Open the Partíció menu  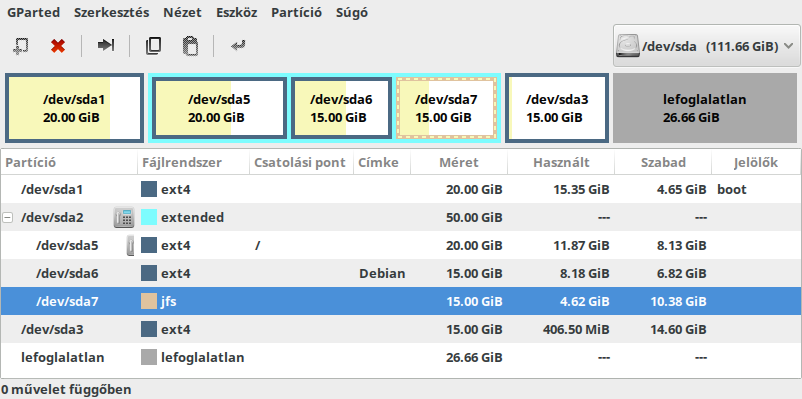(x=297, y=13)
